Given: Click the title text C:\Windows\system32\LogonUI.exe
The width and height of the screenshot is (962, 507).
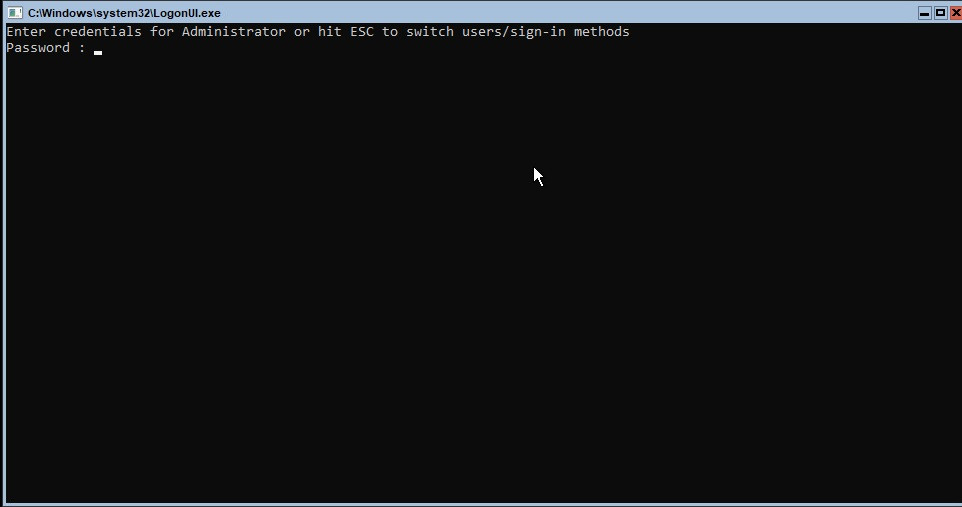Looking at the screenshot, I should coord(124,13).
